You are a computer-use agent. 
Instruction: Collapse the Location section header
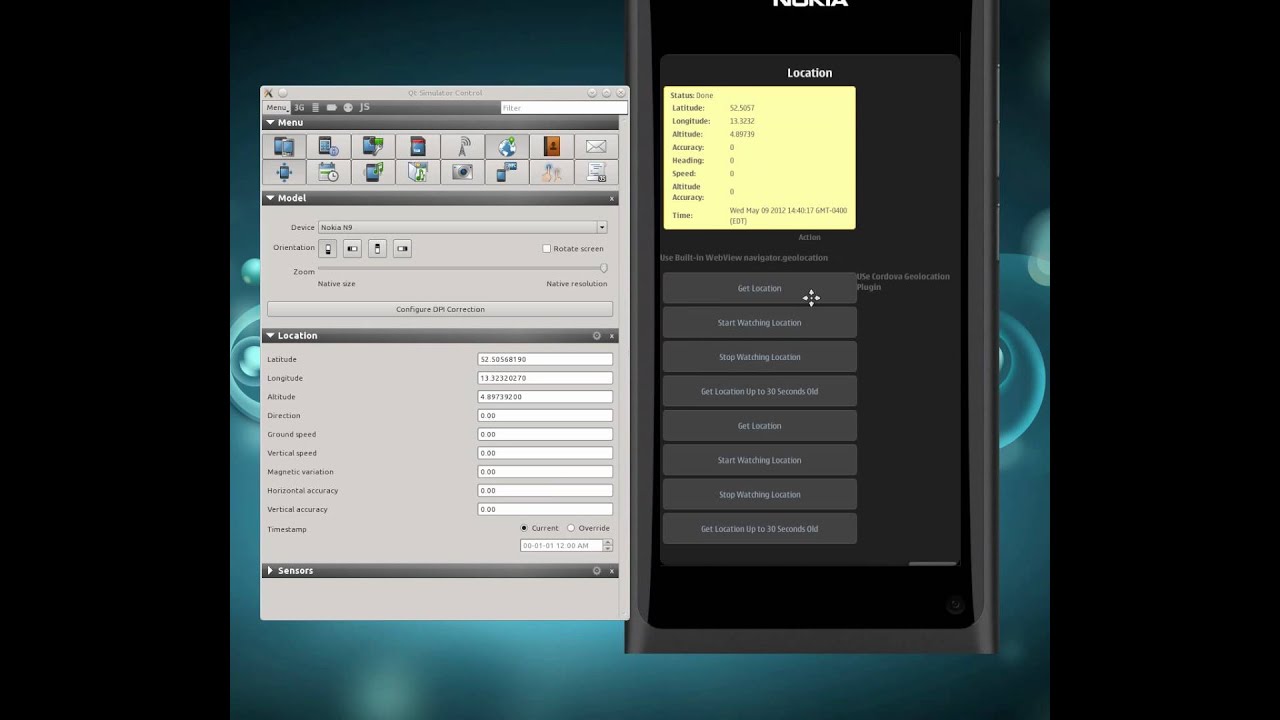tap(440, 335)
